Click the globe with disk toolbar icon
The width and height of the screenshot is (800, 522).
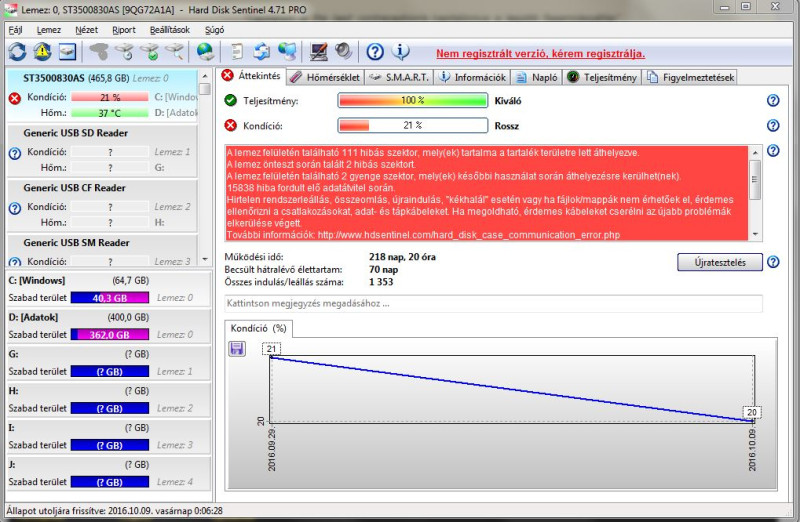[x=206, y=52]
